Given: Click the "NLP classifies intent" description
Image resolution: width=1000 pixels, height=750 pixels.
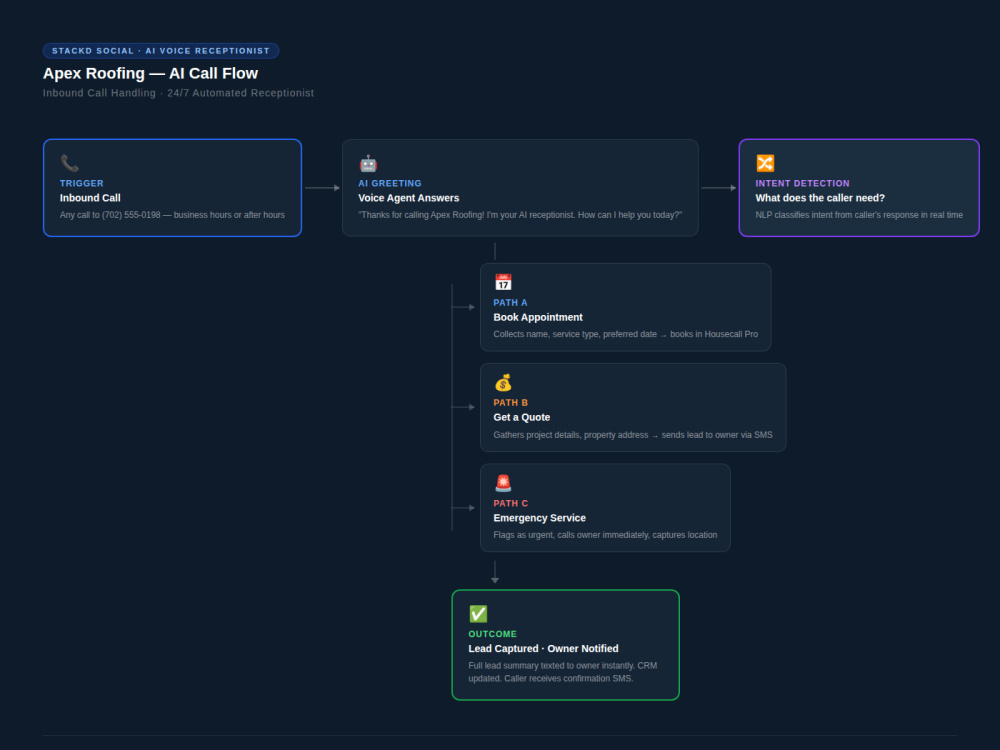Looking at the screenshot, I should (859, 215).
